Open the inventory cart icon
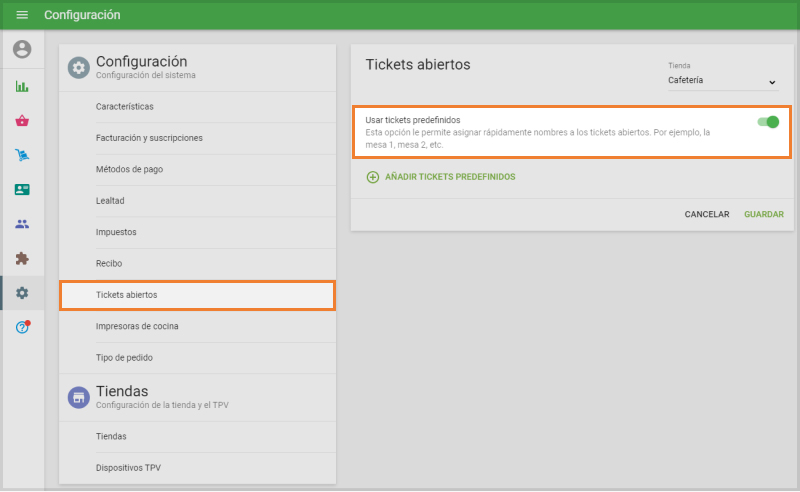The image size is (800, 492). point(22,155)
